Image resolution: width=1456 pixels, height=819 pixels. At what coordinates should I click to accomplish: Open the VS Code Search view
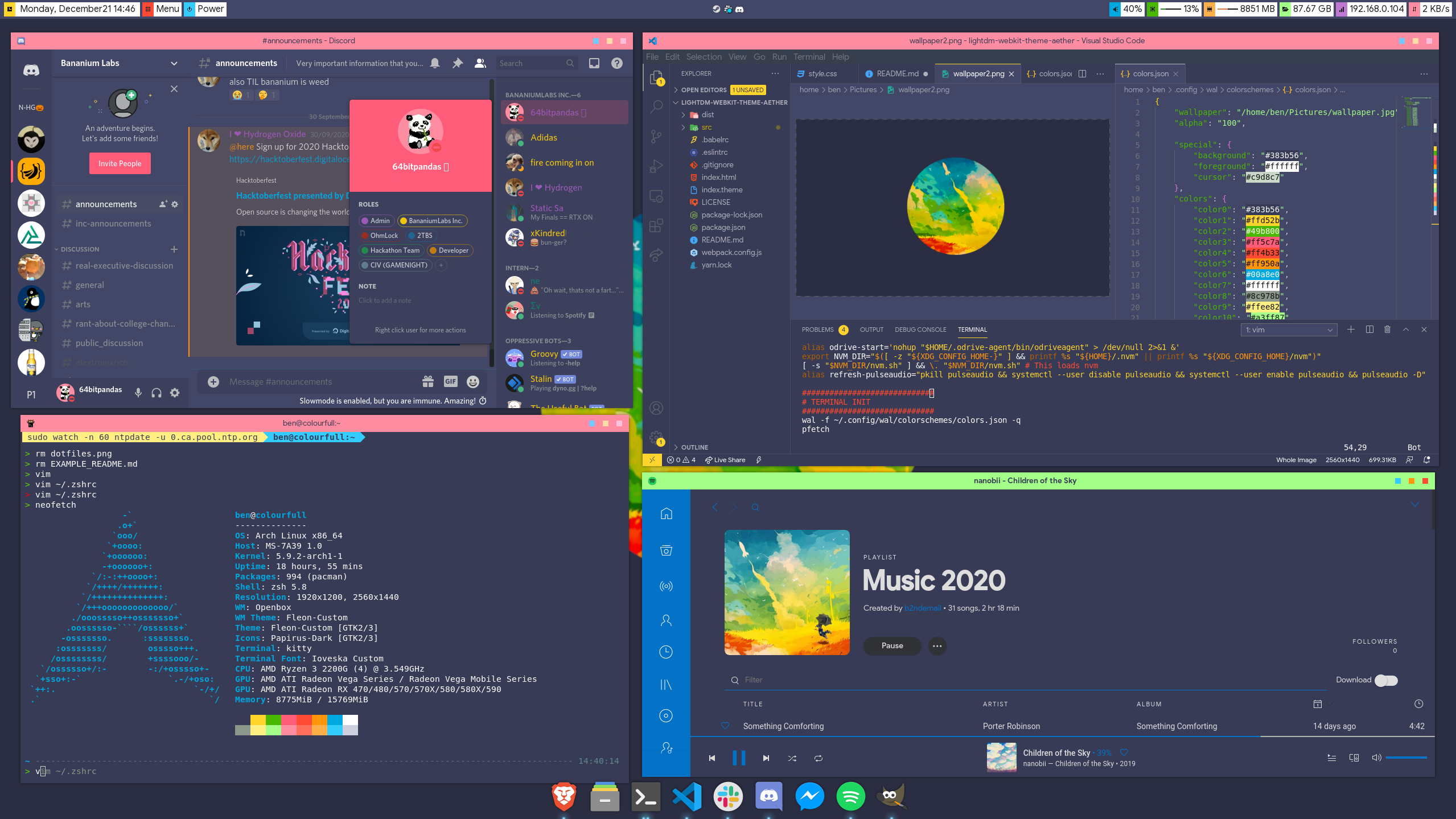[656, 106]
